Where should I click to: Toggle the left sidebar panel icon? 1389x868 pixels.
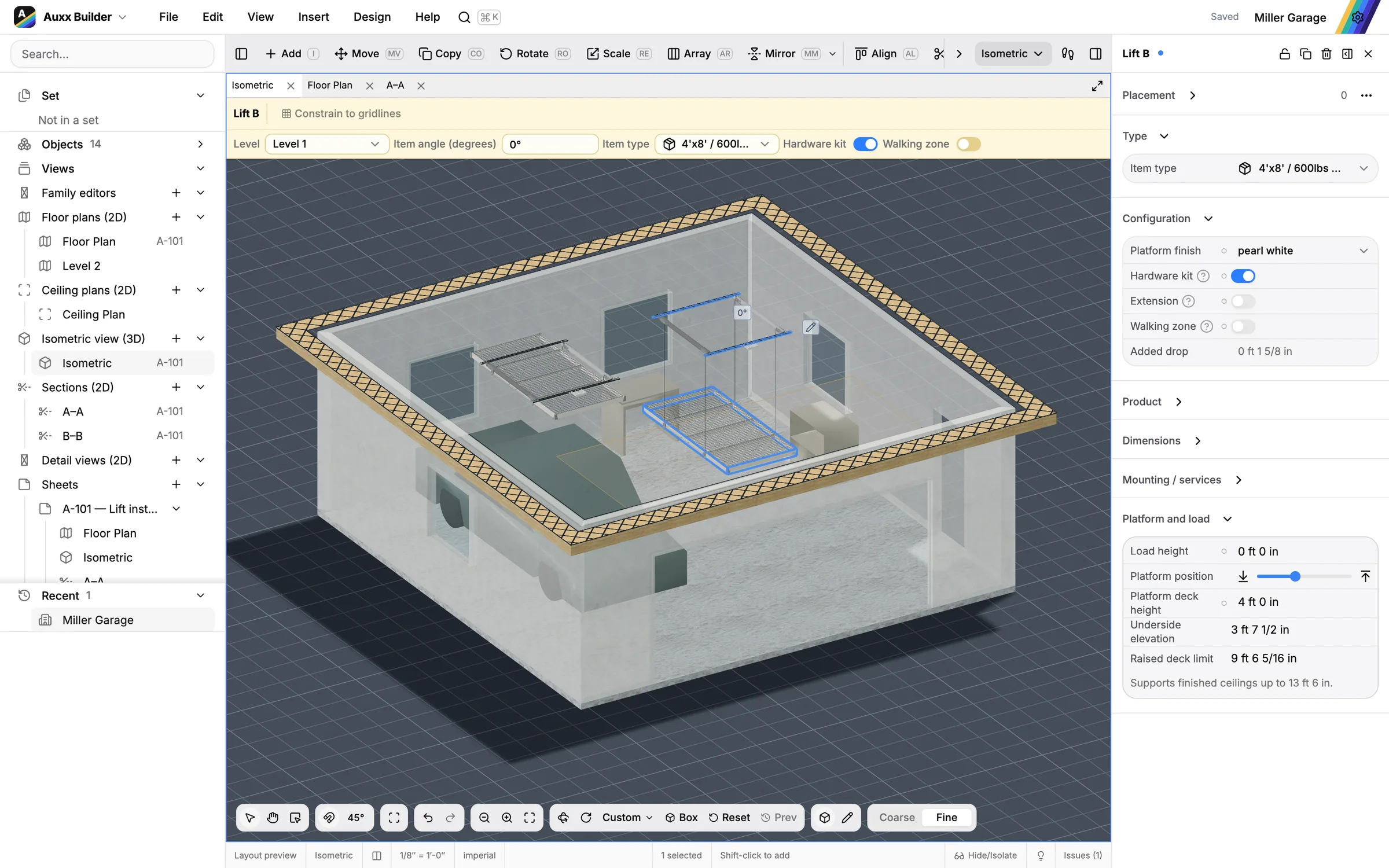pyautogui.click(x=241, y=54)
